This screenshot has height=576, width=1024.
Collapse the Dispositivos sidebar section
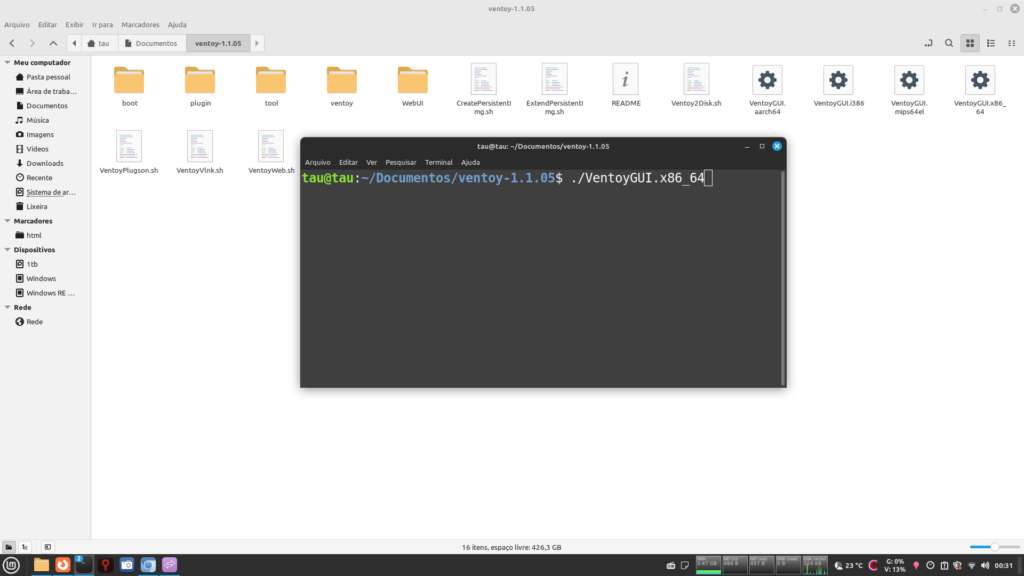(x=7, y=250)
